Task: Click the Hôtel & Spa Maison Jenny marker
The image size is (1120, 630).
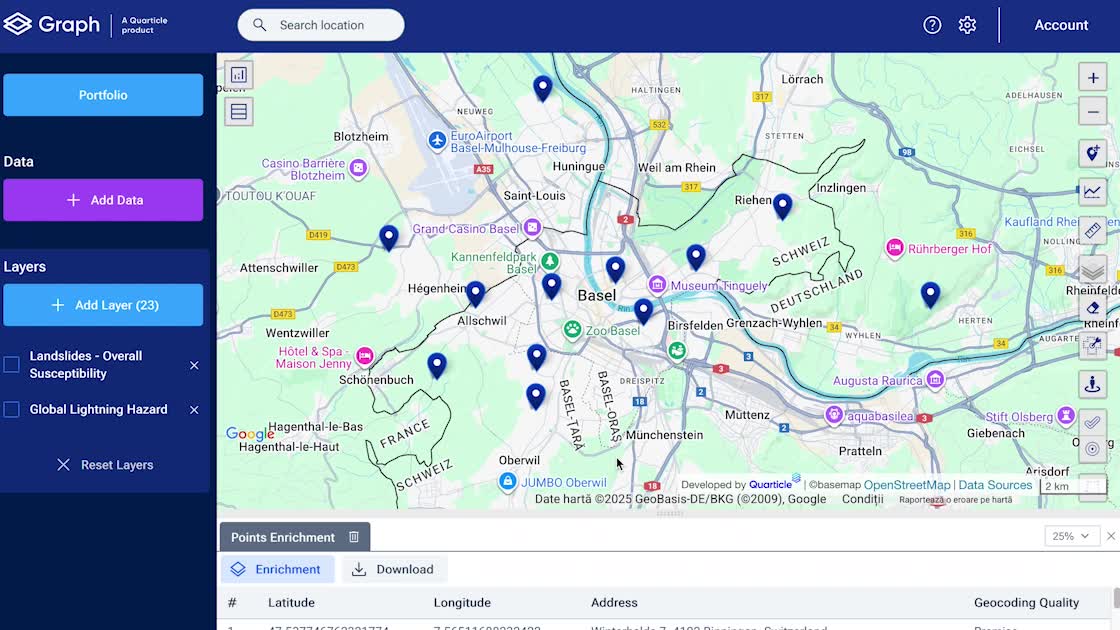Action: tap(364, 355)
